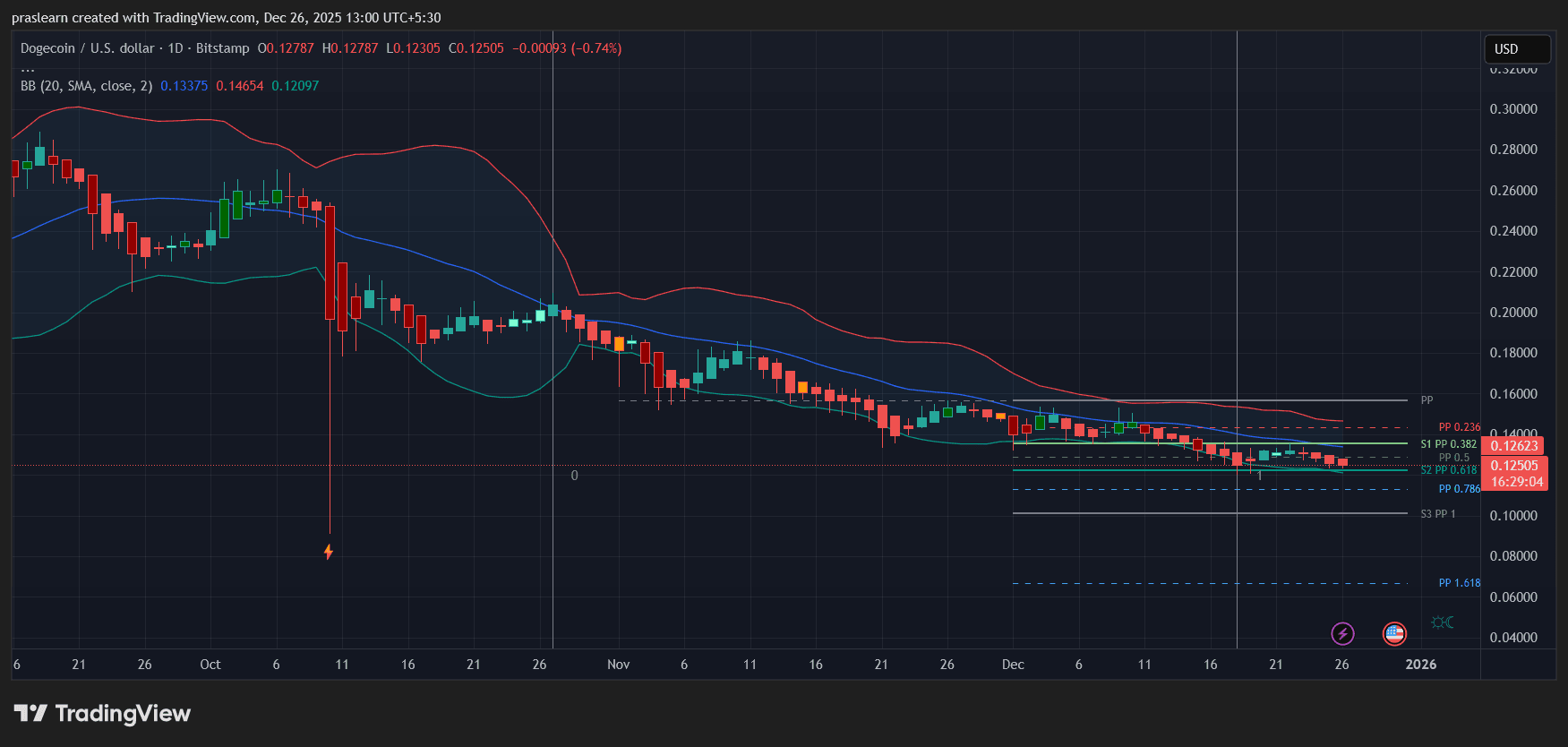Select the S1 PP 0.382 level label
1568x747 pixels.
coord(1448,444)
